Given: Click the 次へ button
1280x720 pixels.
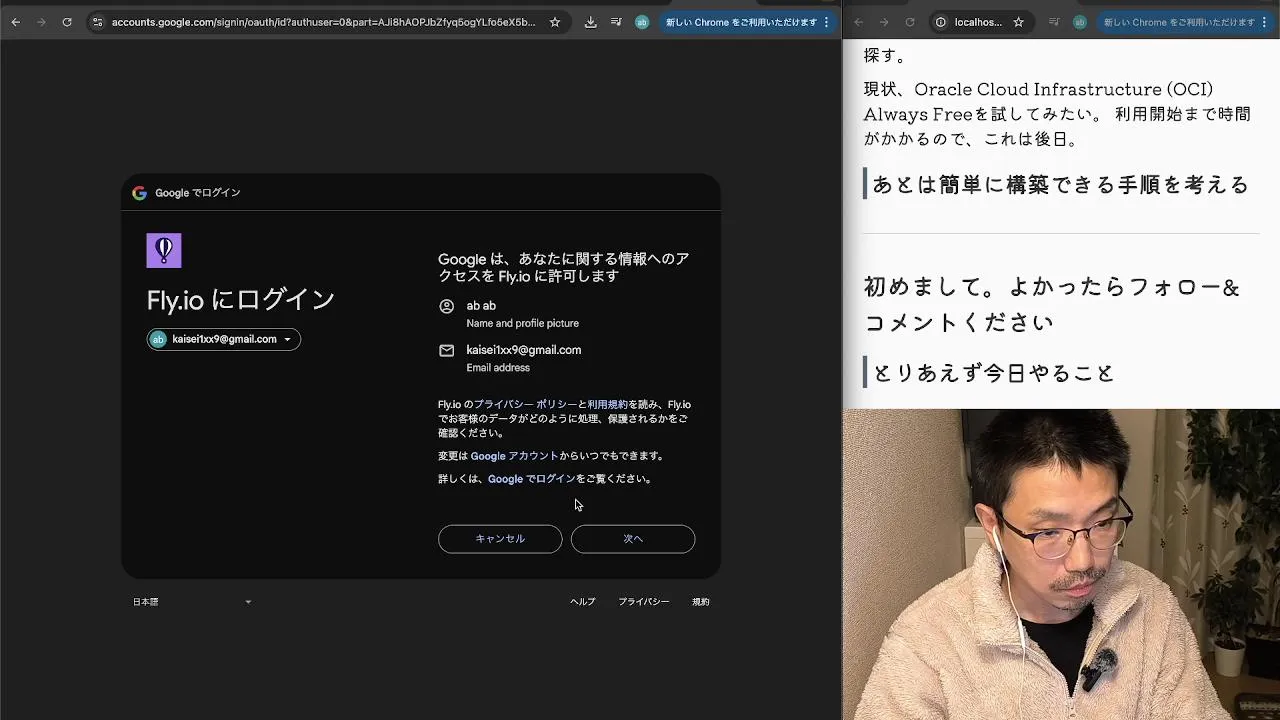Looking at the screenshot, I should (633, 539).
